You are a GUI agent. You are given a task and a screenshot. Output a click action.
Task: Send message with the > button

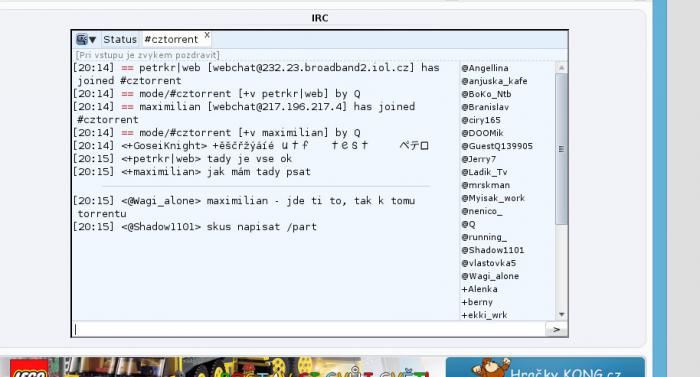[556, 329]
